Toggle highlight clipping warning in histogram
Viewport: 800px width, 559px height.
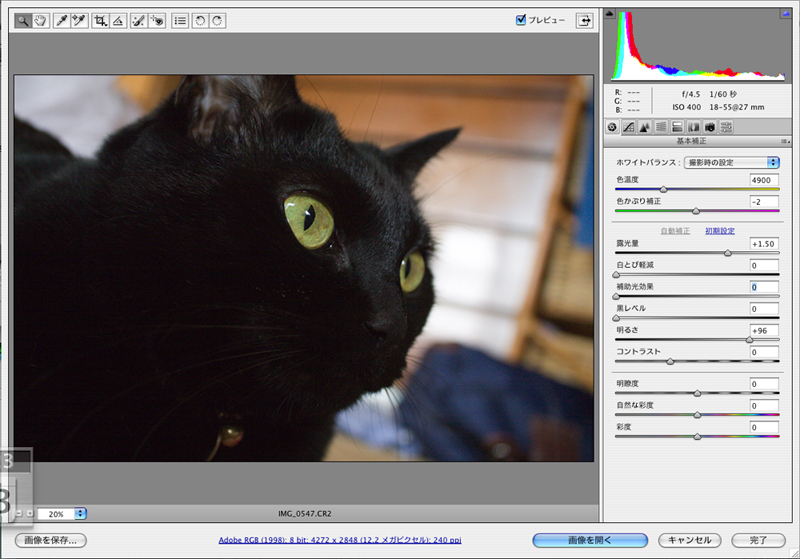(786, 14)
